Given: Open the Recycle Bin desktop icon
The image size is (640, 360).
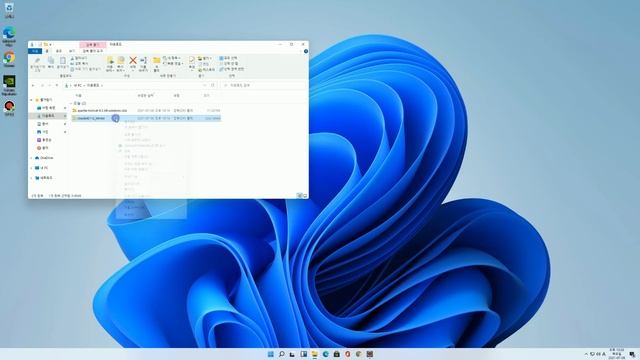Looking at the screenshot, I should (x=9, y=10).
